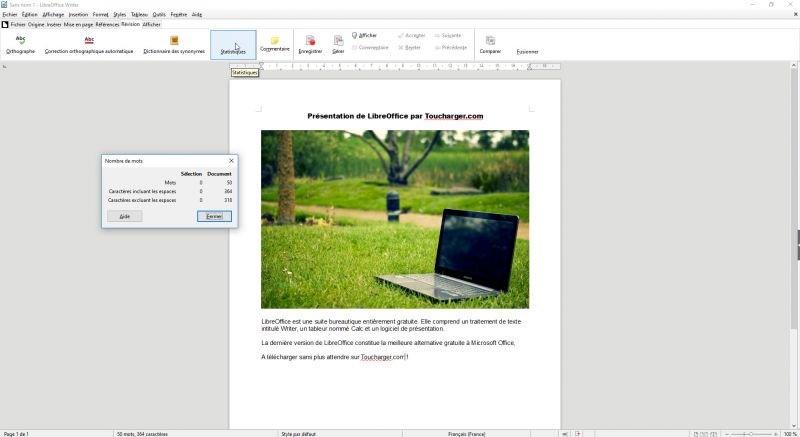The height and width of the screenshot is (437, 800).
Task: Go to Suivante change
Action: [x=448, y=35]
